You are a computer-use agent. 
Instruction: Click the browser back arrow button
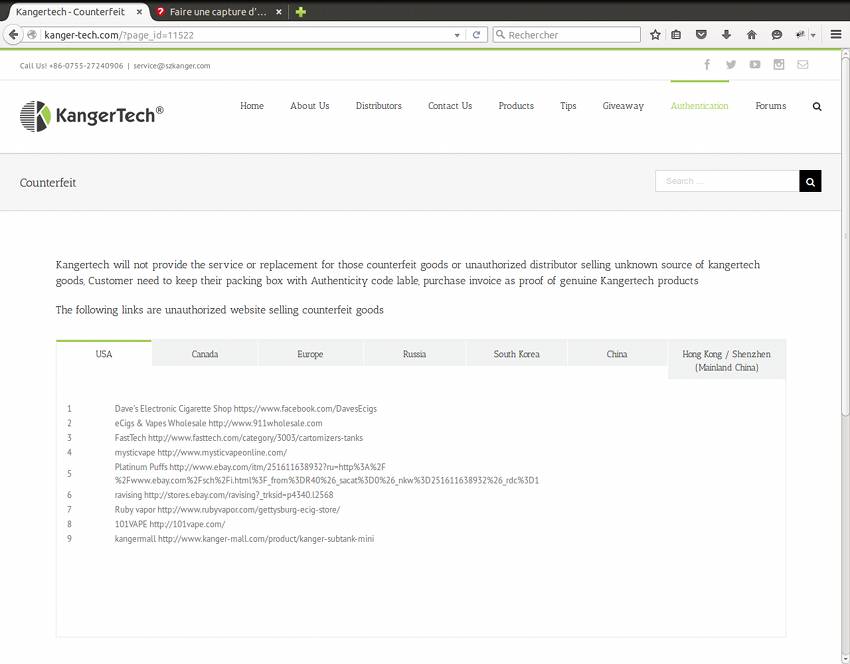[x=13, y=35]
